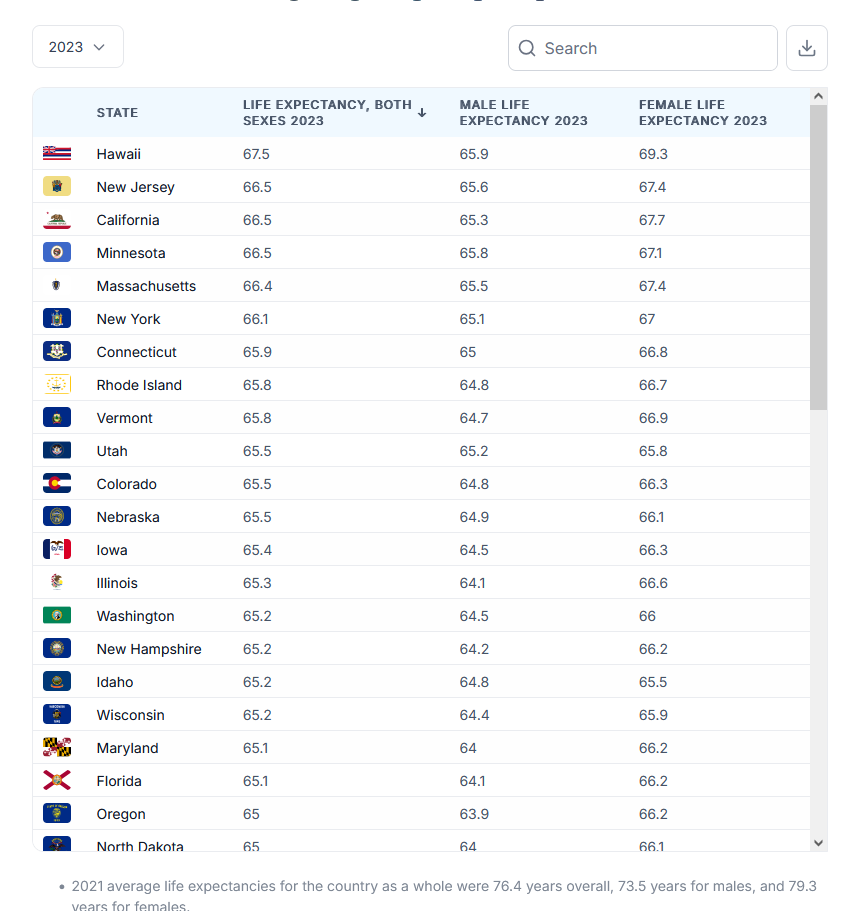Sort table by State column header

click(x=117, y=113)
